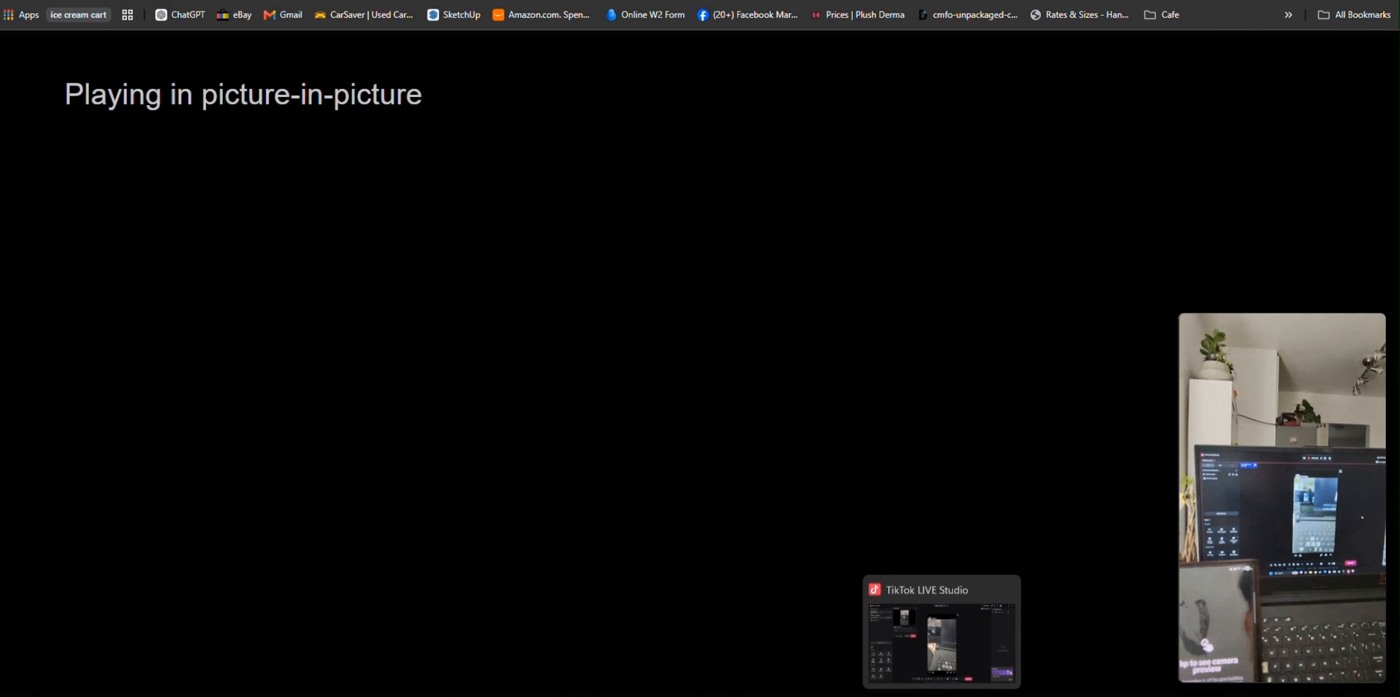Click the picture-in-picture video window
1400x697 pixels.
point(1282,497)
